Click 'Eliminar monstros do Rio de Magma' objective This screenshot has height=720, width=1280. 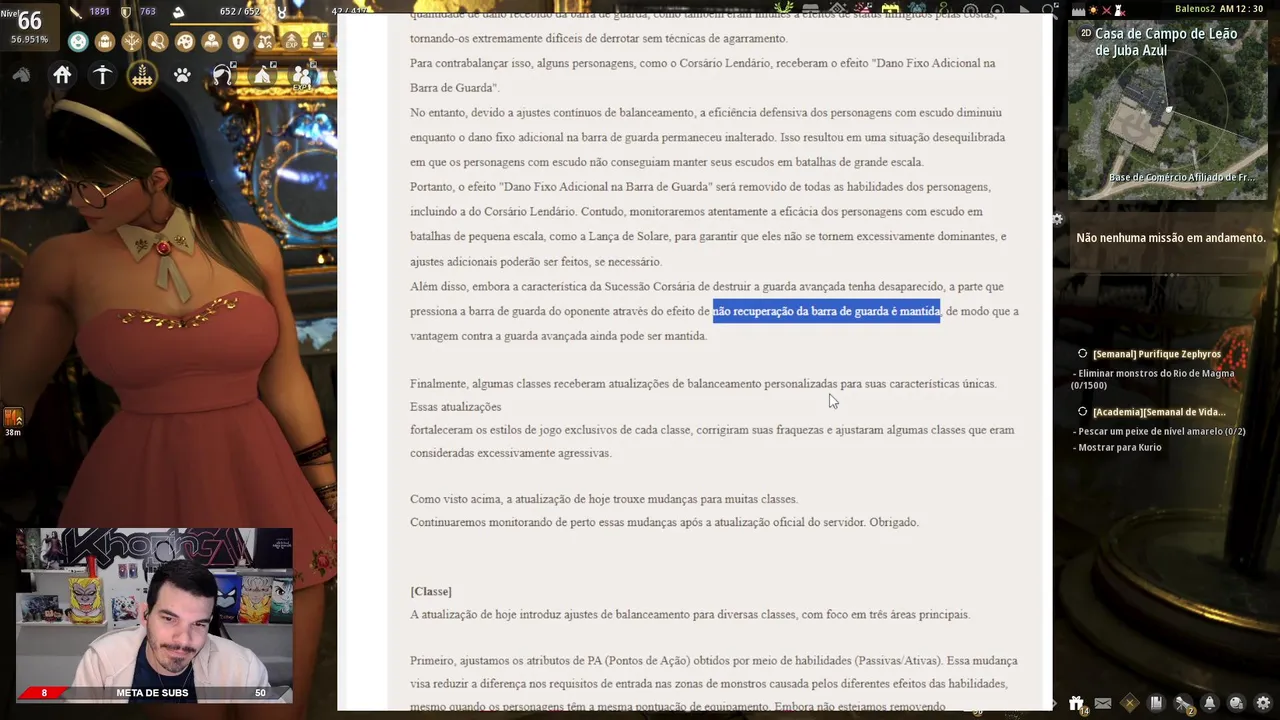pos(1153,379)
